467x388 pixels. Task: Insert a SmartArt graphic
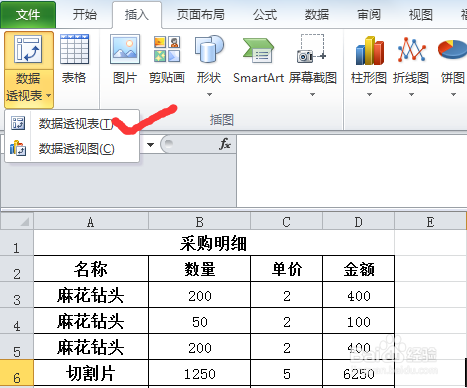pyautogui.click(x=258, y=50)
